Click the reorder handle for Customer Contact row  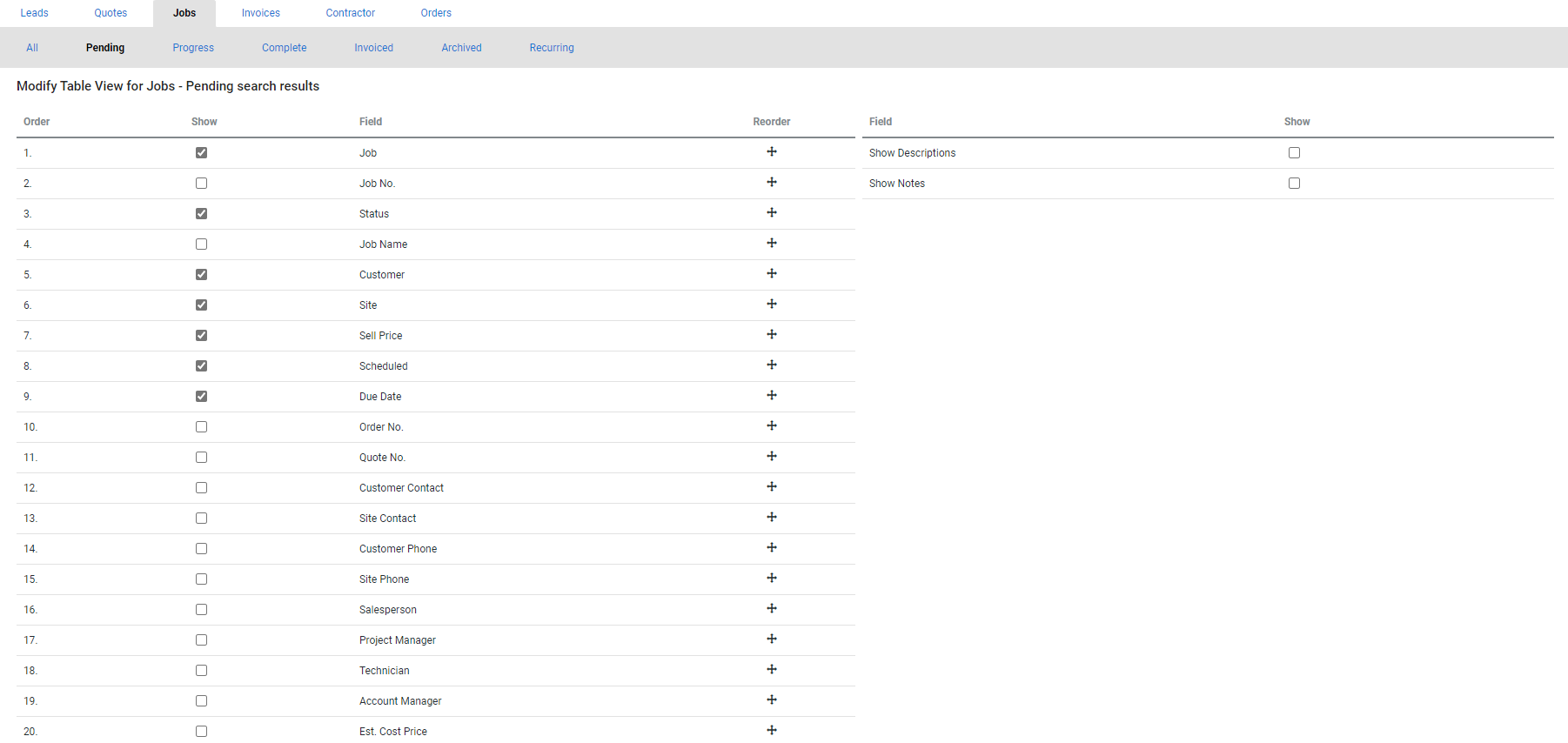click(772, 486)
